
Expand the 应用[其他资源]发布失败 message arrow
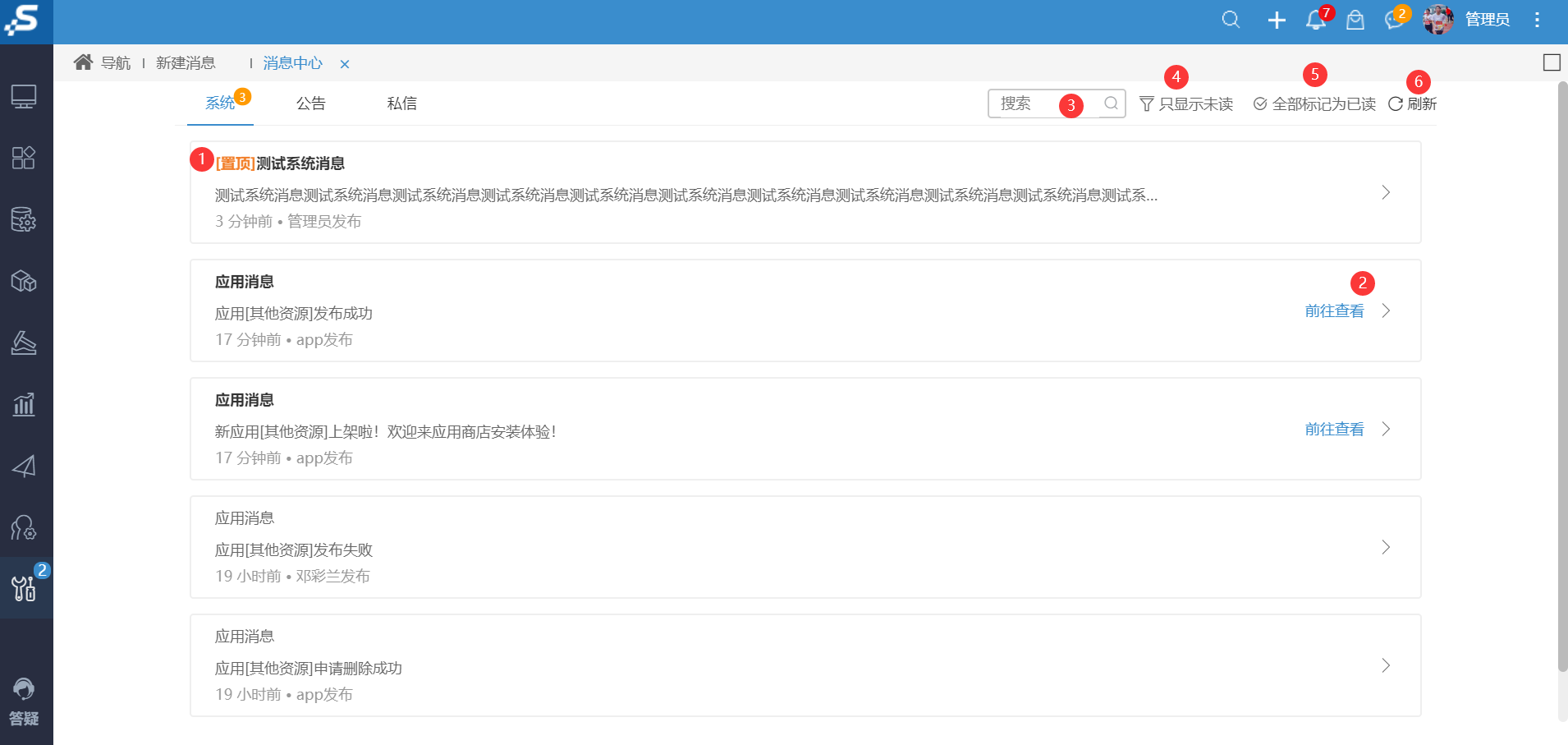(x=1386, y=547)
